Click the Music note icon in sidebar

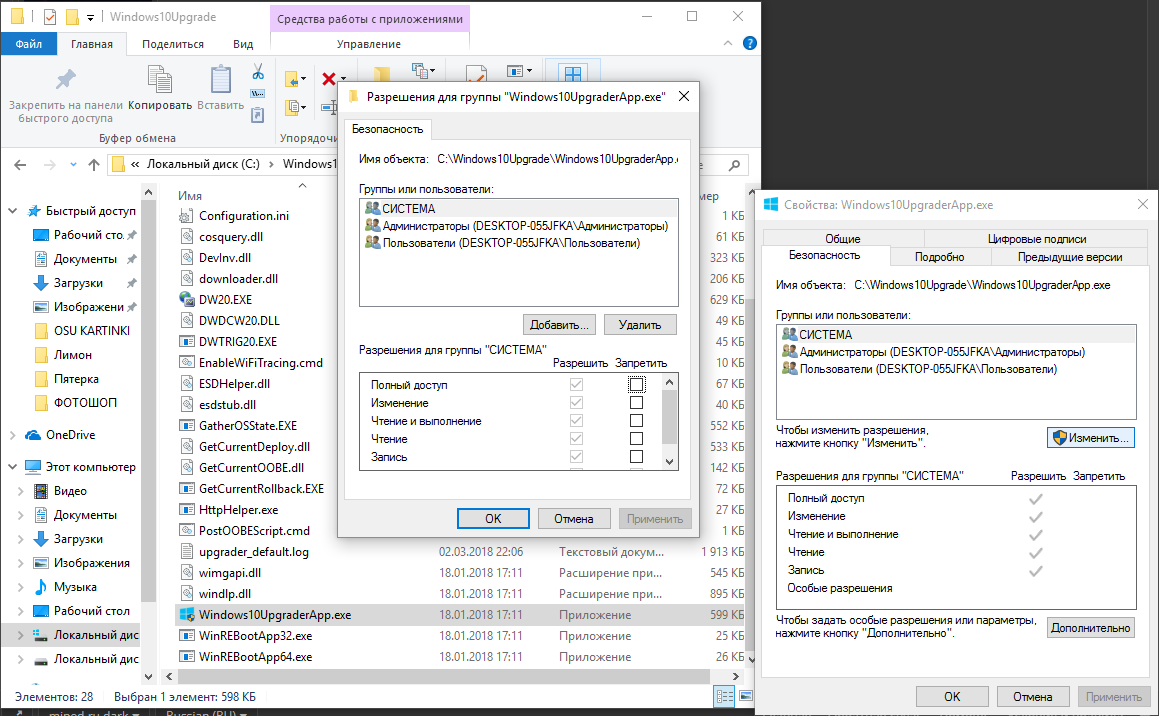pos(41,587)
